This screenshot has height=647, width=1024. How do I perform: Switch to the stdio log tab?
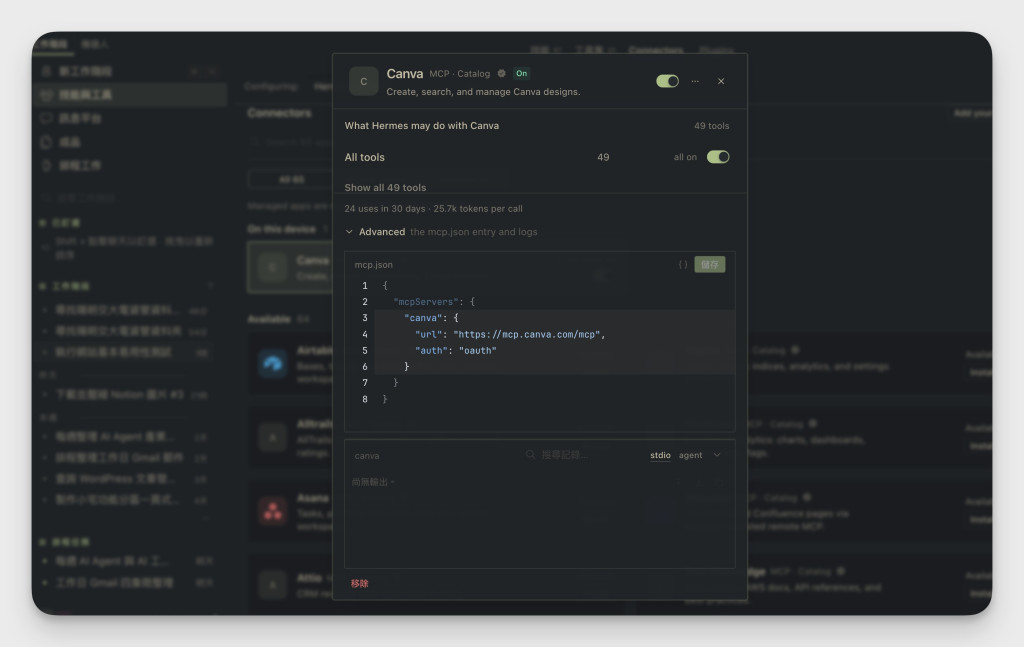click(660, 455)
